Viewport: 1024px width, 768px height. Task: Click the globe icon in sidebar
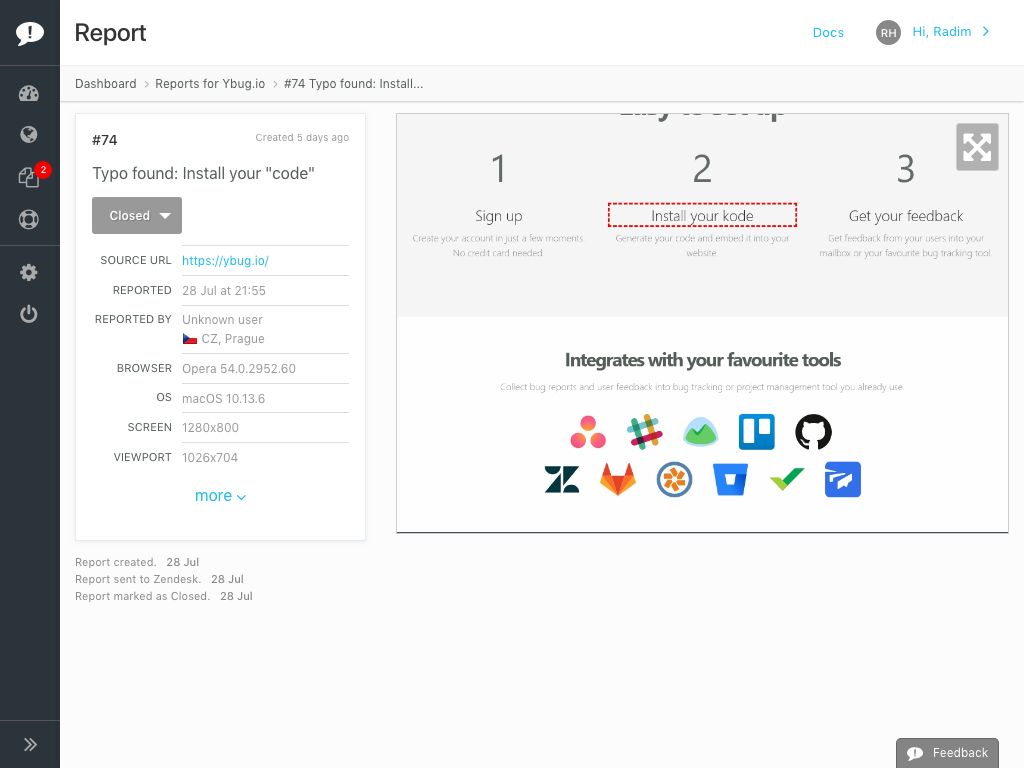(29, 135)
